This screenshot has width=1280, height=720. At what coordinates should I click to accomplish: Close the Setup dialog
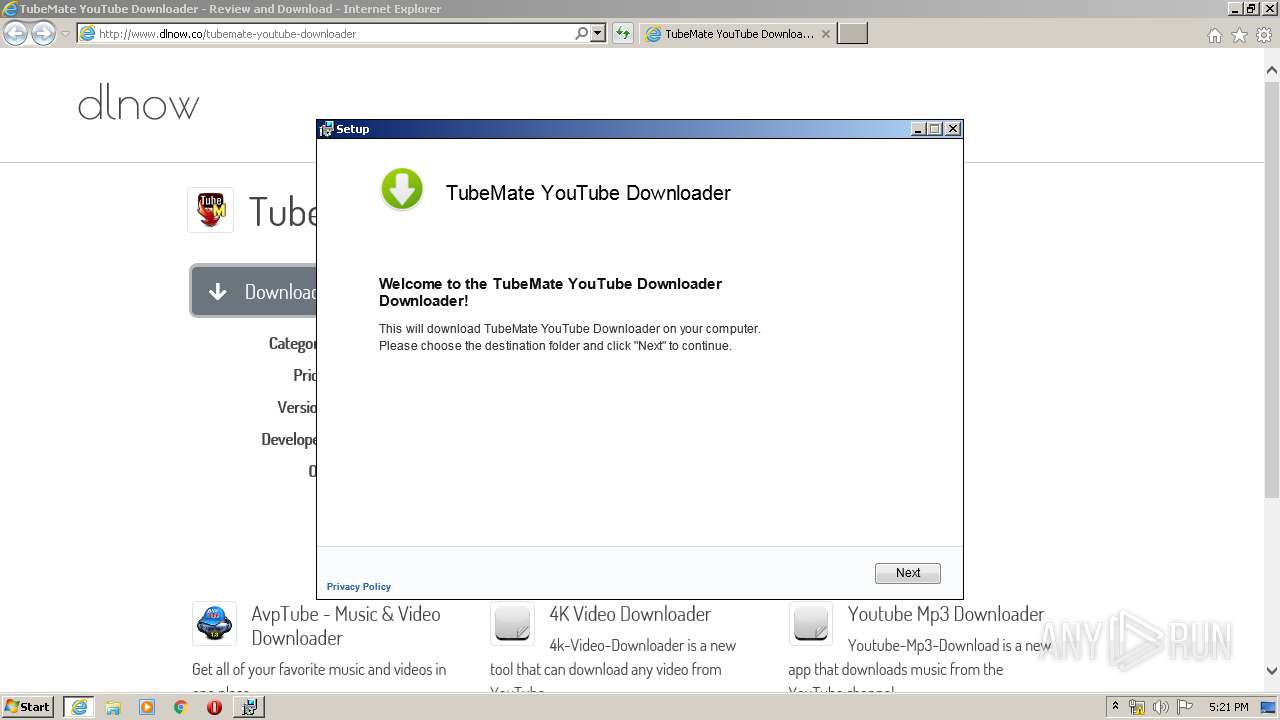(953, 129)
